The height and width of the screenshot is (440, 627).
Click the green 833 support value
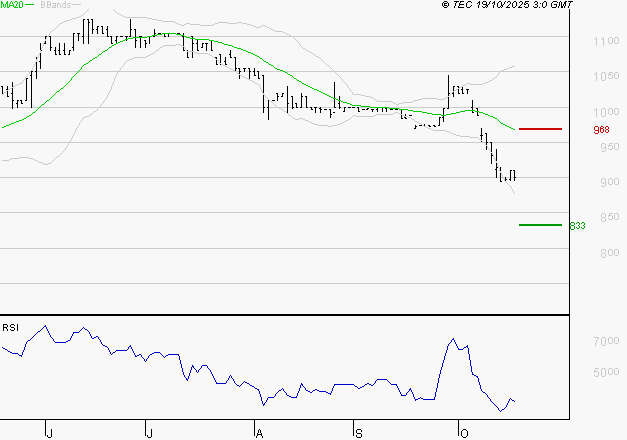point(577,226)
